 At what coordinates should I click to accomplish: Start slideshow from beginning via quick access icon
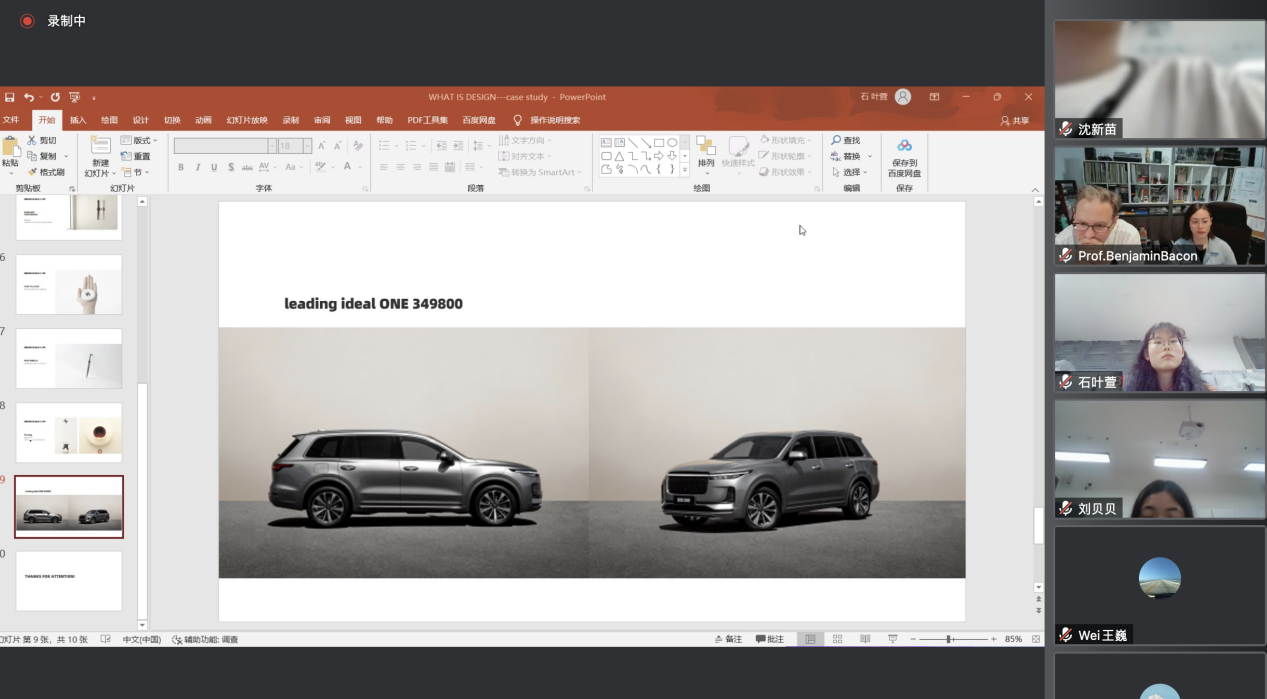tap(74, 97)
